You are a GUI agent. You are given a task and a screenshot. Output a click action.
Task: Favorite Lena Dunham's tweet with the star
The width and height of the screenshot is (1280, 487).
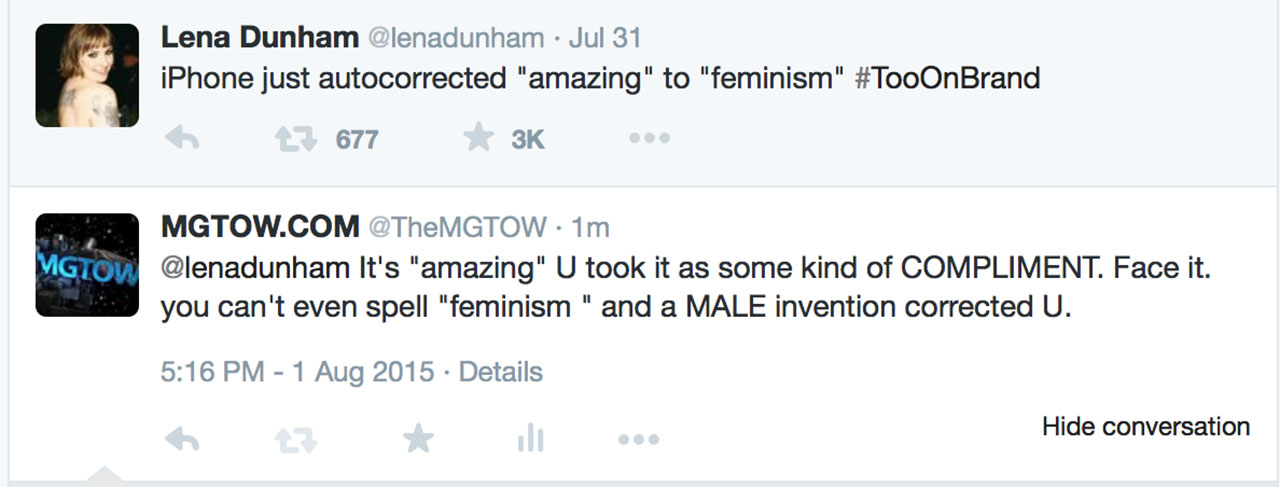tap(479, 139)
